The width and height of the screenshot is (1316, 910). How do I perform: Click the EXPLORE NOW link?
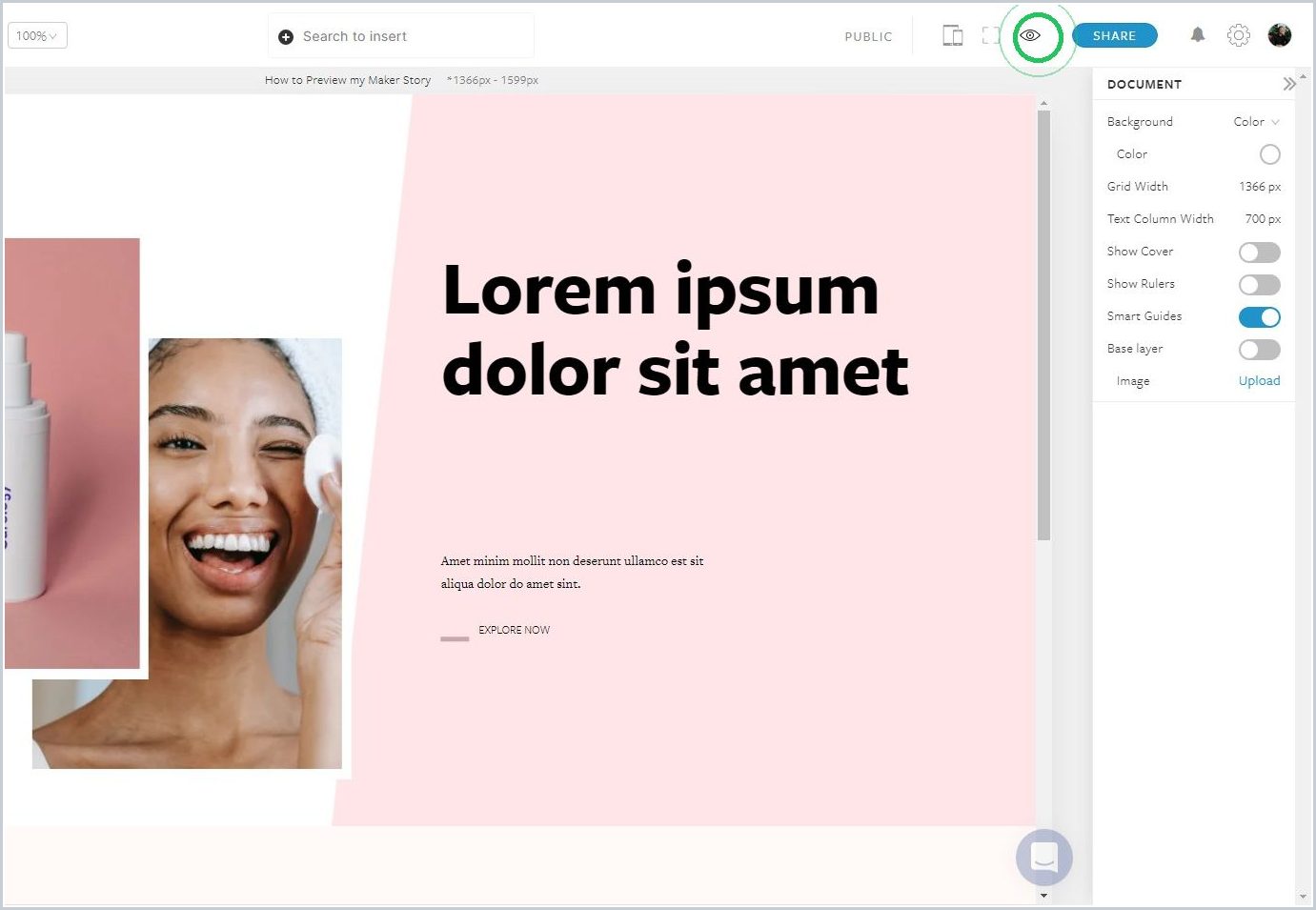514,630
